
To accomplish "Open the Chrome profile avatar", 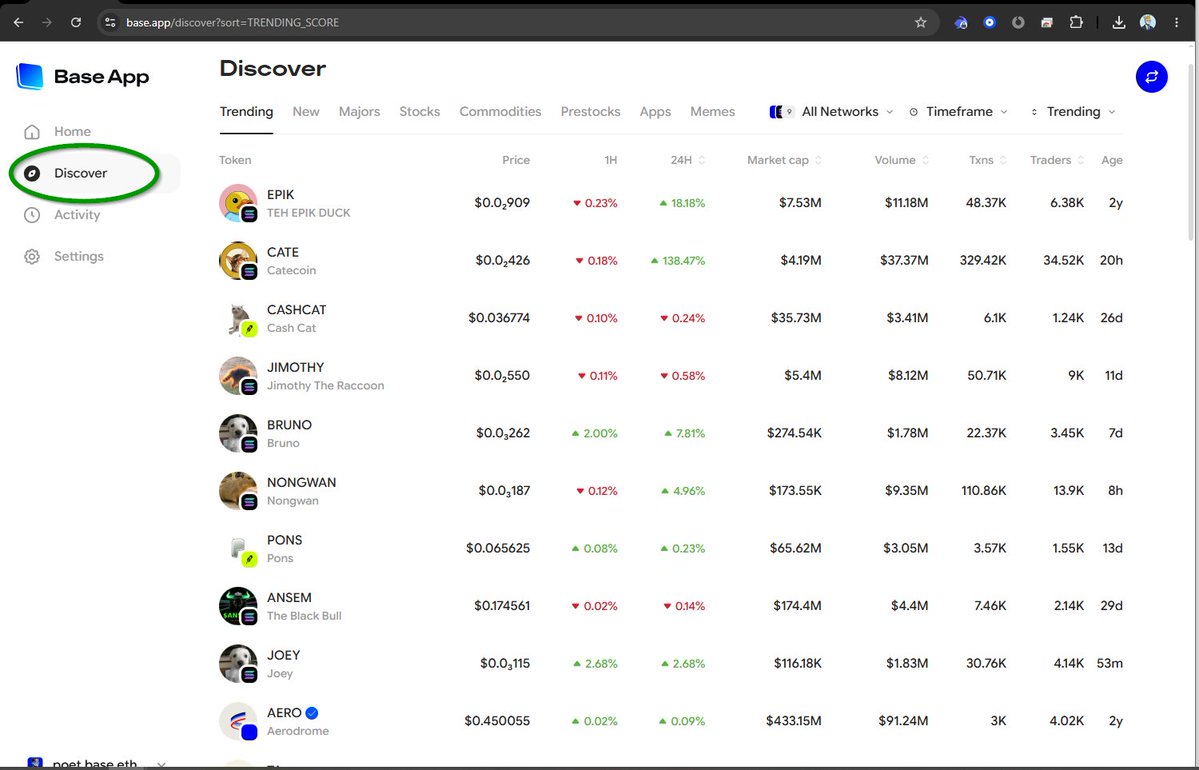I will pos(1148,22).
